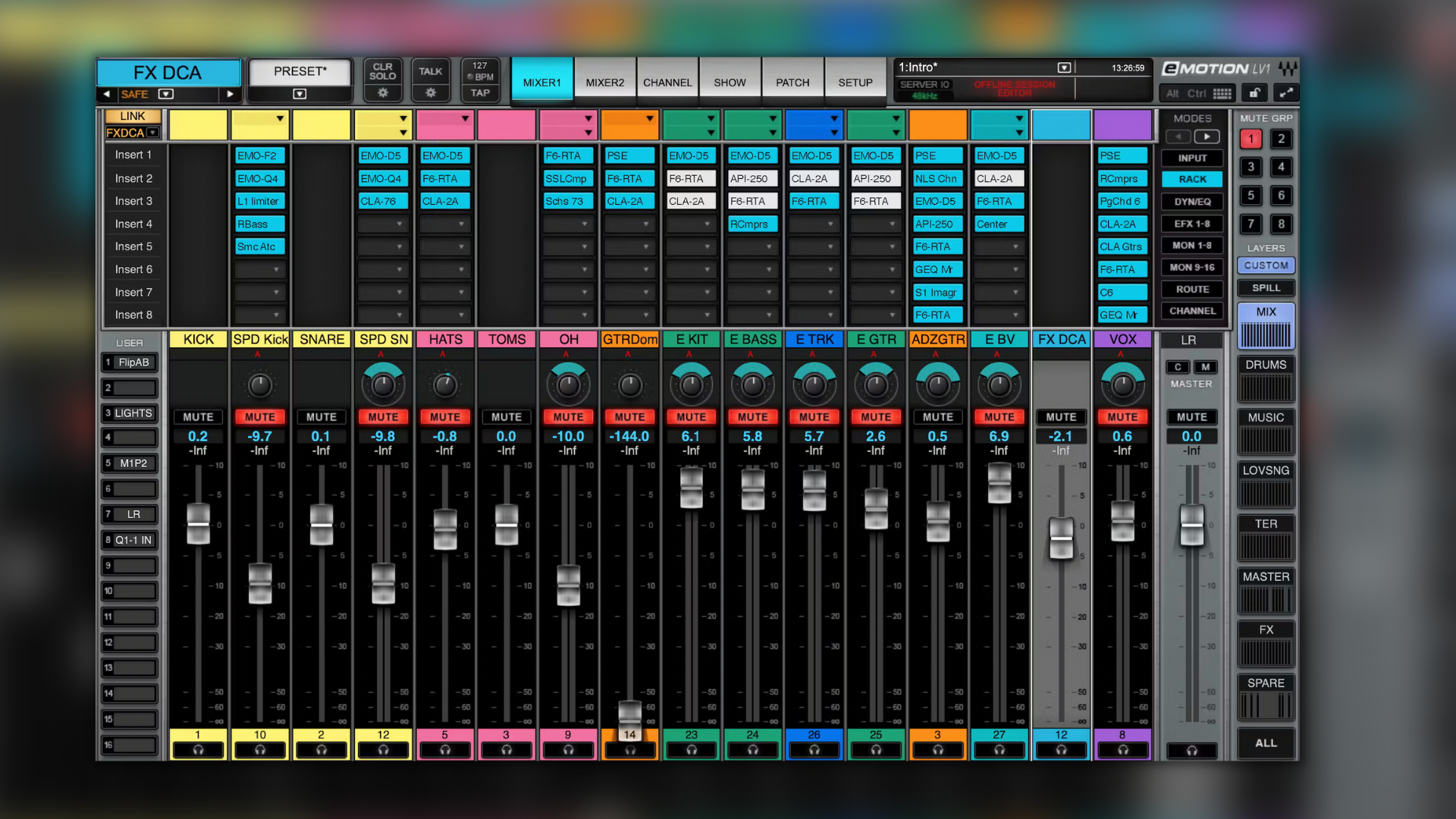
Task: Click the EMO-F2 plugin on SPD Kick
Action: (259, 155)
